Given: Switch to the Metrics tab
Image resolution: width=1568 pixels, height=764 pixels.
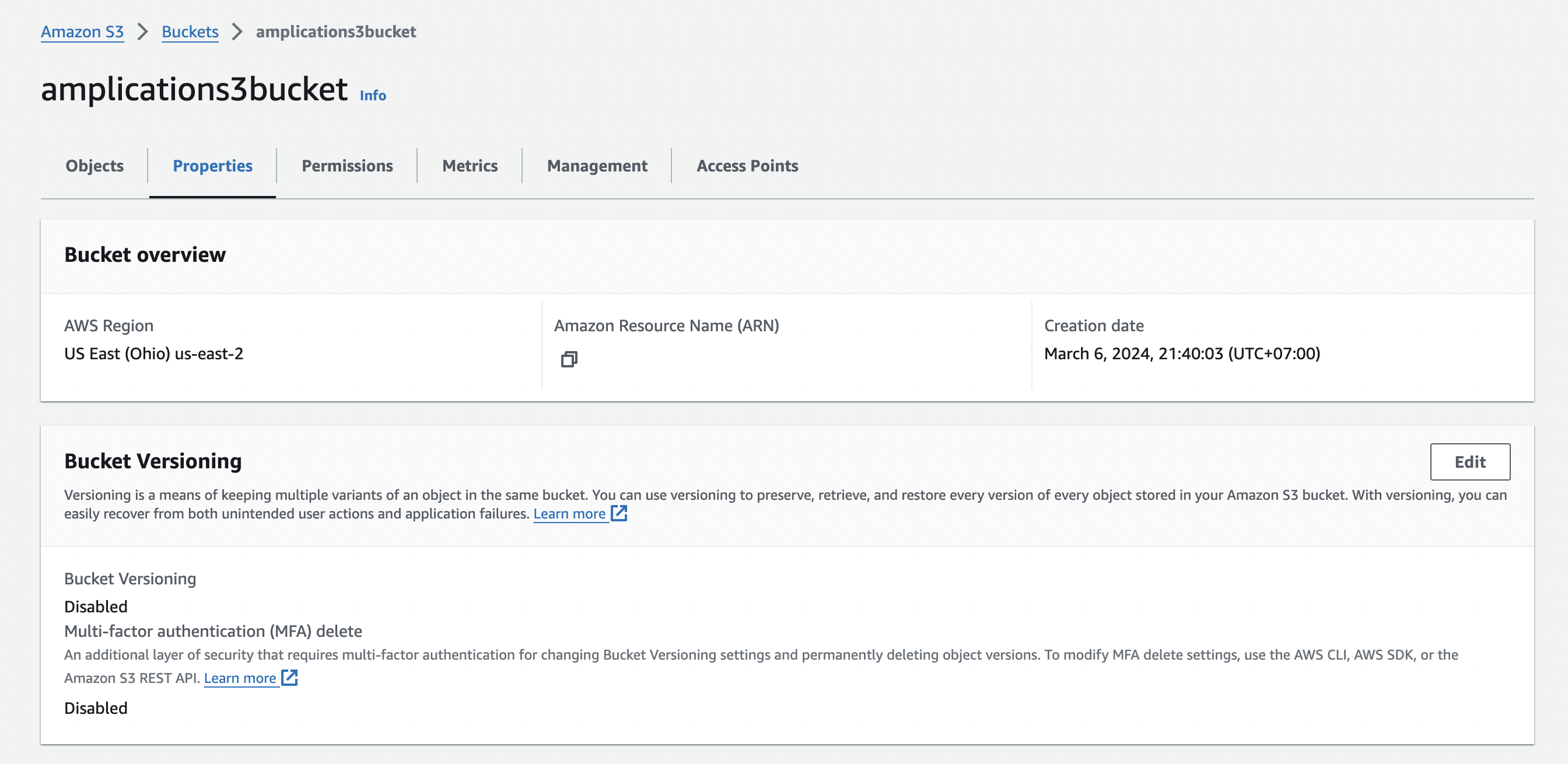Looking at the screenshot, I should (x=470, y=166).
